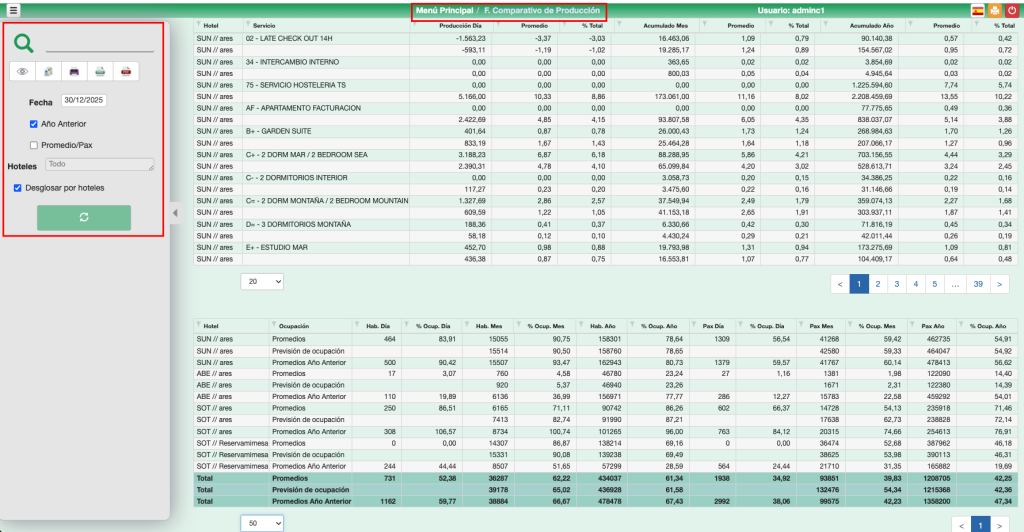Go to page 3 of production table
1024x532 pixels.
coord(897,284)
